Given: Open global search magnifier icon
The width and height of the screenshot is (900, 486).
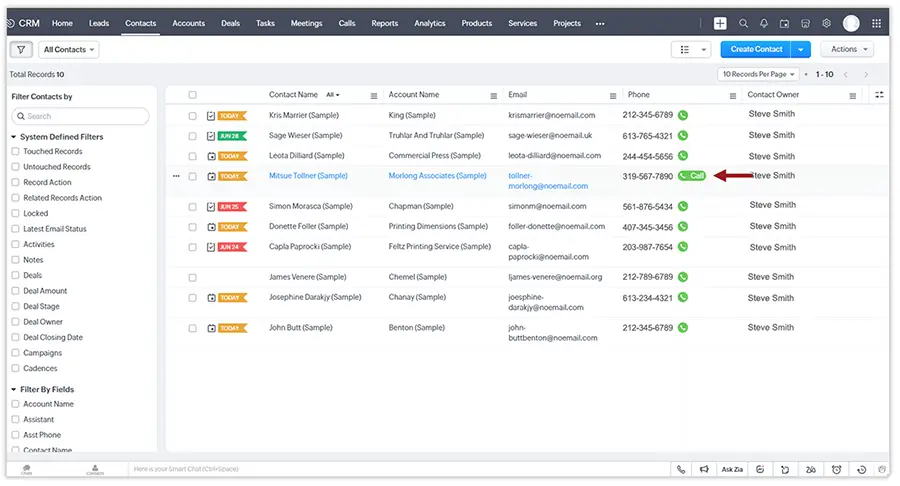Looking at the screenshot, I should (743, 24).
